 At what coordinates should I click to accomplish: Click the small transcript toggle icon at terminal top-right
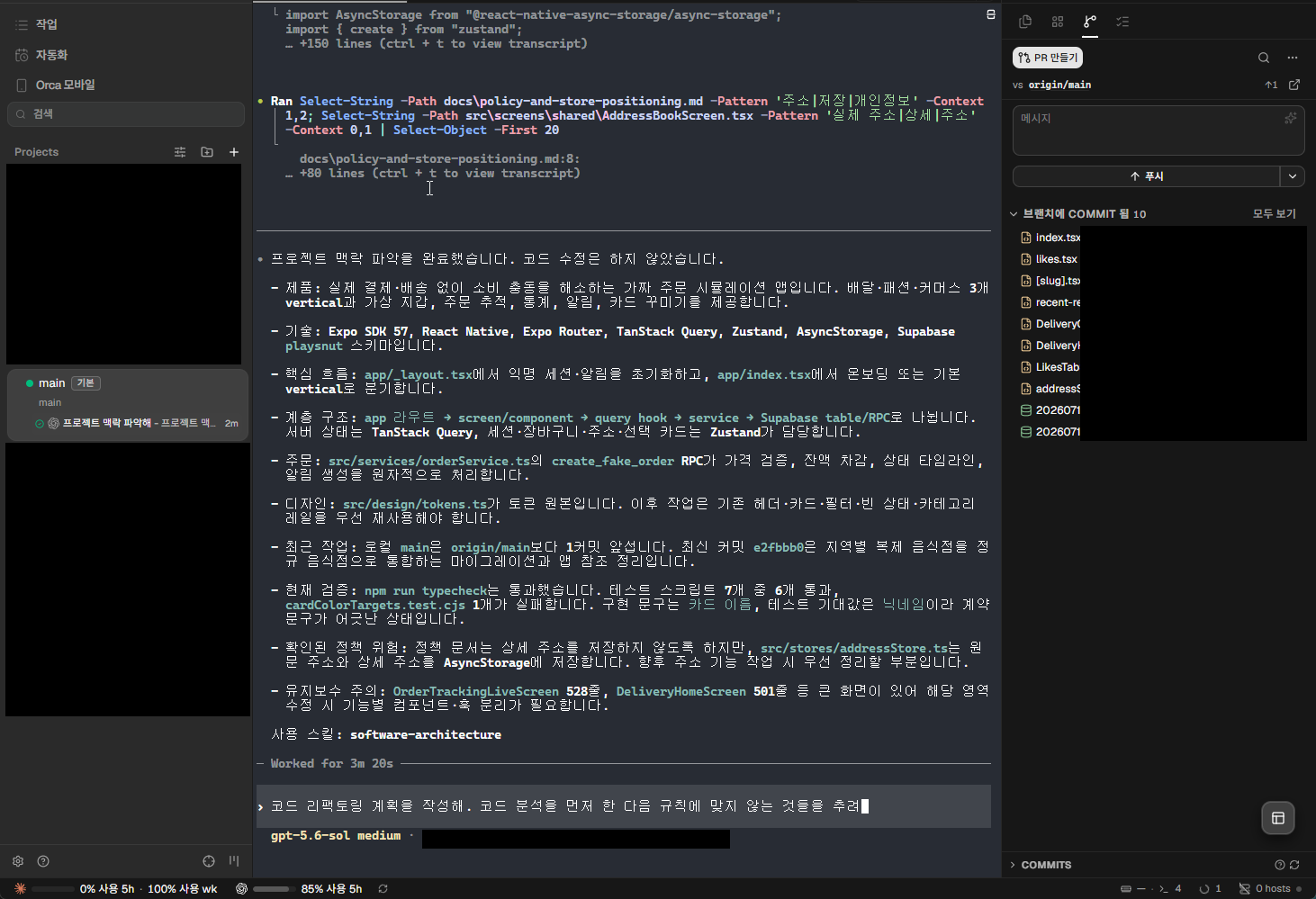(x=991, y=14)
